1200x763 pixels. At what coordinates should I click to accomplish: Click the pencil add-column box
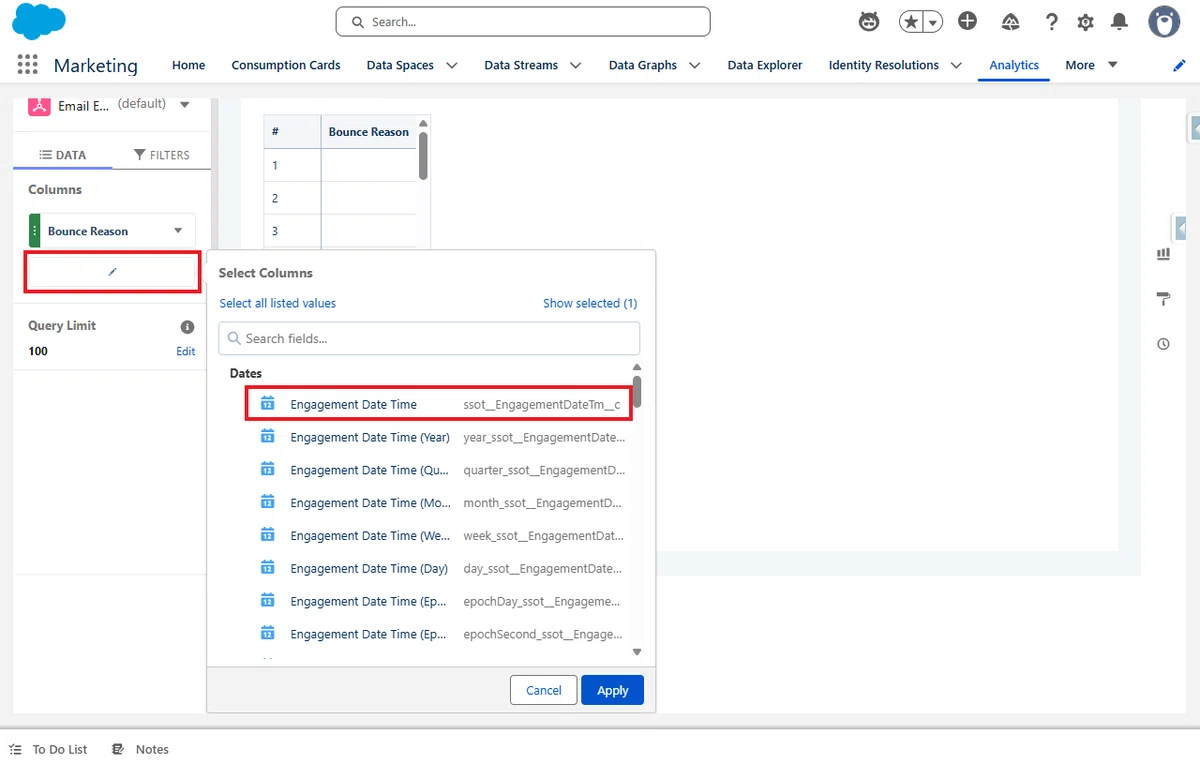tap(112, 272)
